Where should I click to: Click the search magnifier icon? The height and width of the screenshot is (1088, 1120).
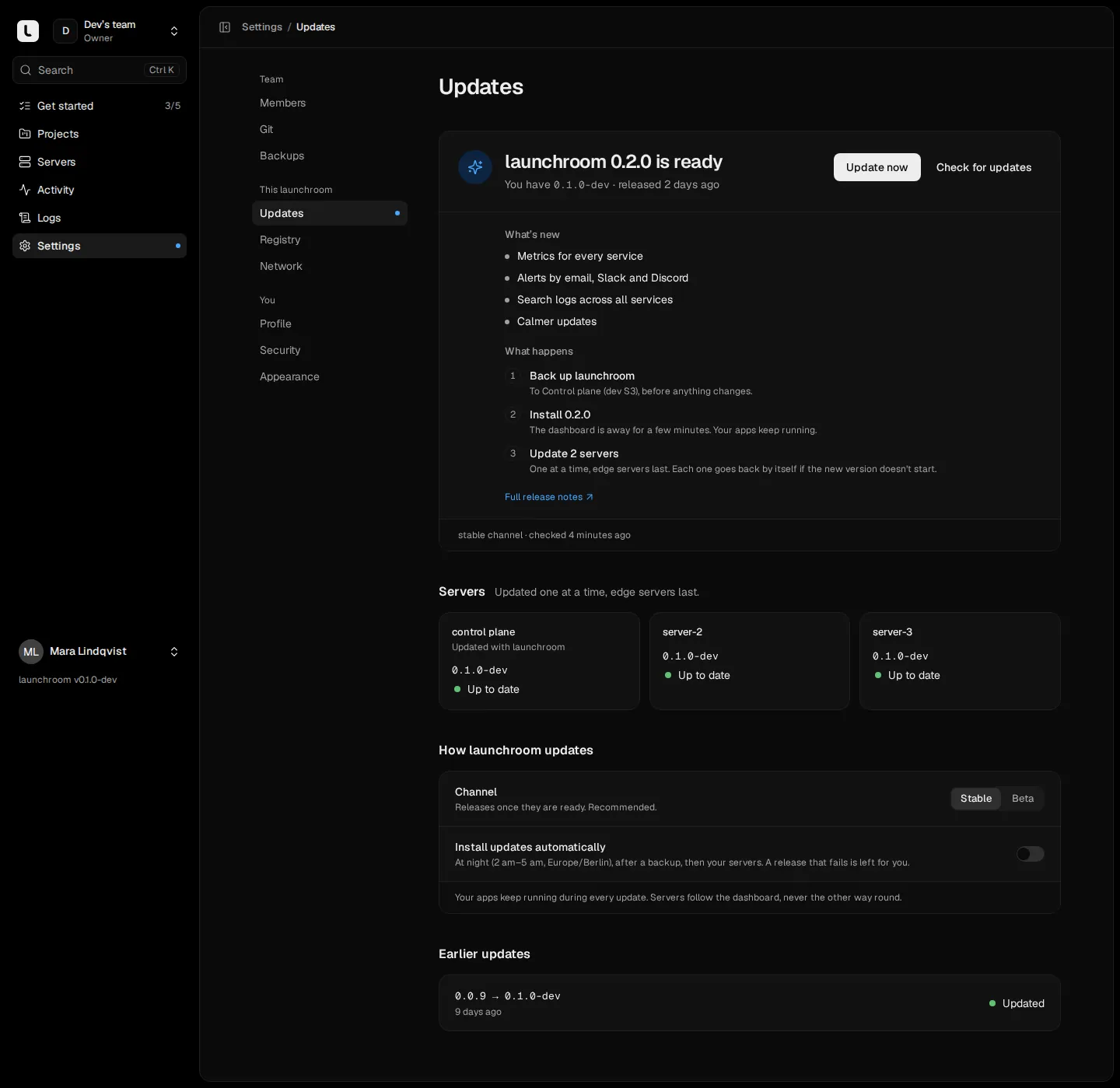(26, 70)
